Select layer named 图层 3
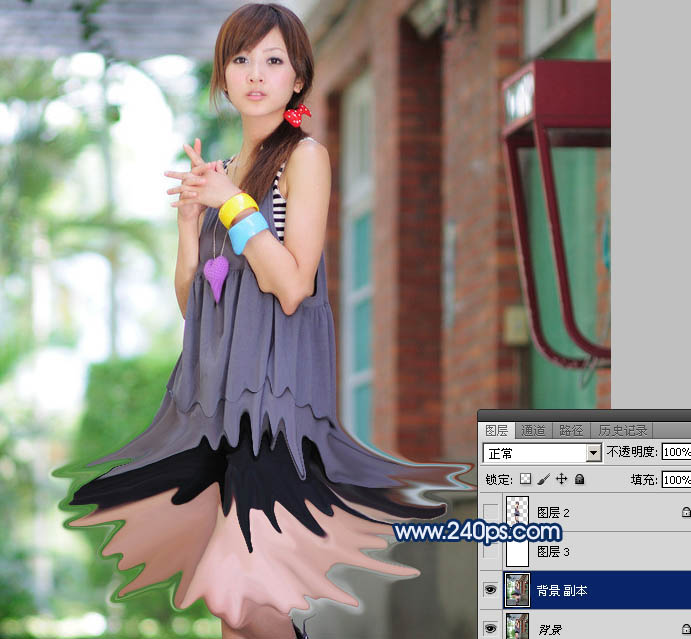691x639 pixels. (553, 551)
